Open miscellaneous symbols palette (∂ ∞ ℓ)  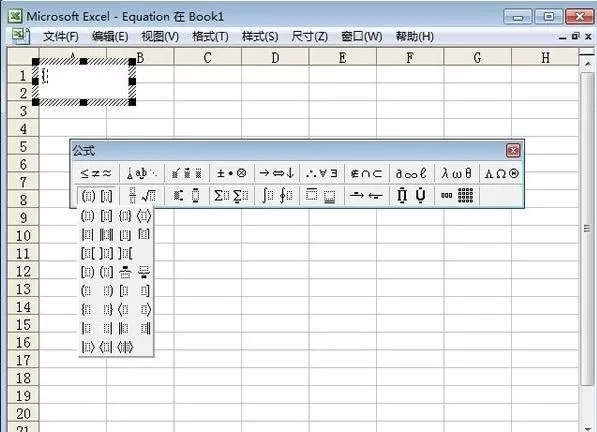[x=412, y=174]
